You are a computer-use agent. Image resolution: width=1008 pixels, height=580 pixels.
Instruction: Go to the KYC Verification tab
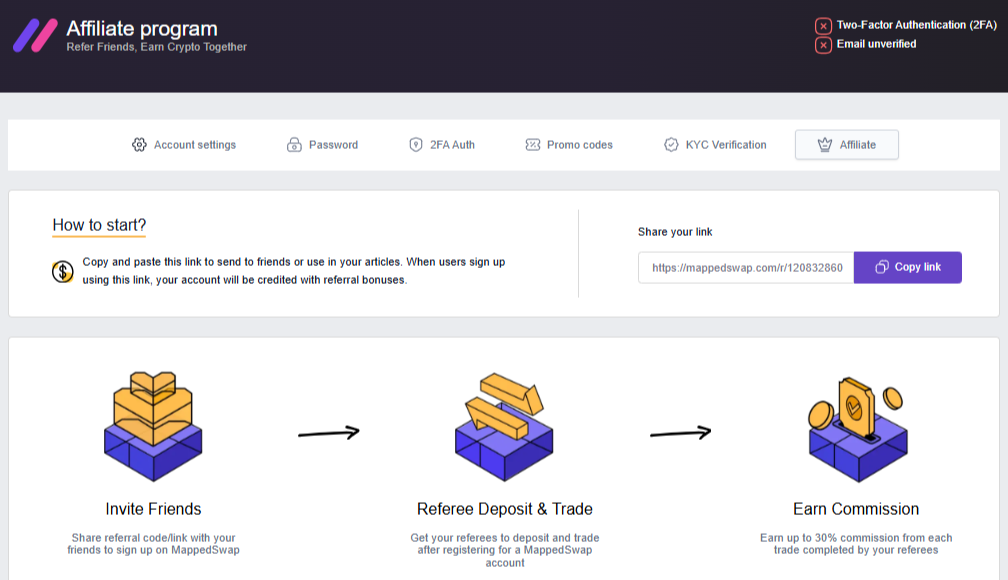(x=725, y=145)
